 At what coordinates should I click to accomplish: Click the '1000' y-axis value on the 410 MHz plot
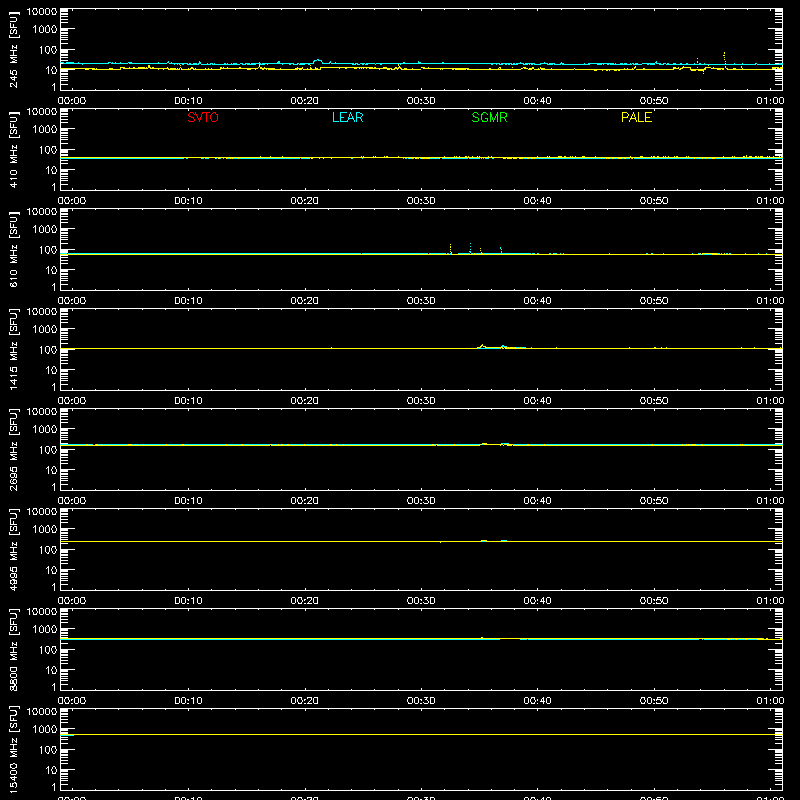pos(45,130)
